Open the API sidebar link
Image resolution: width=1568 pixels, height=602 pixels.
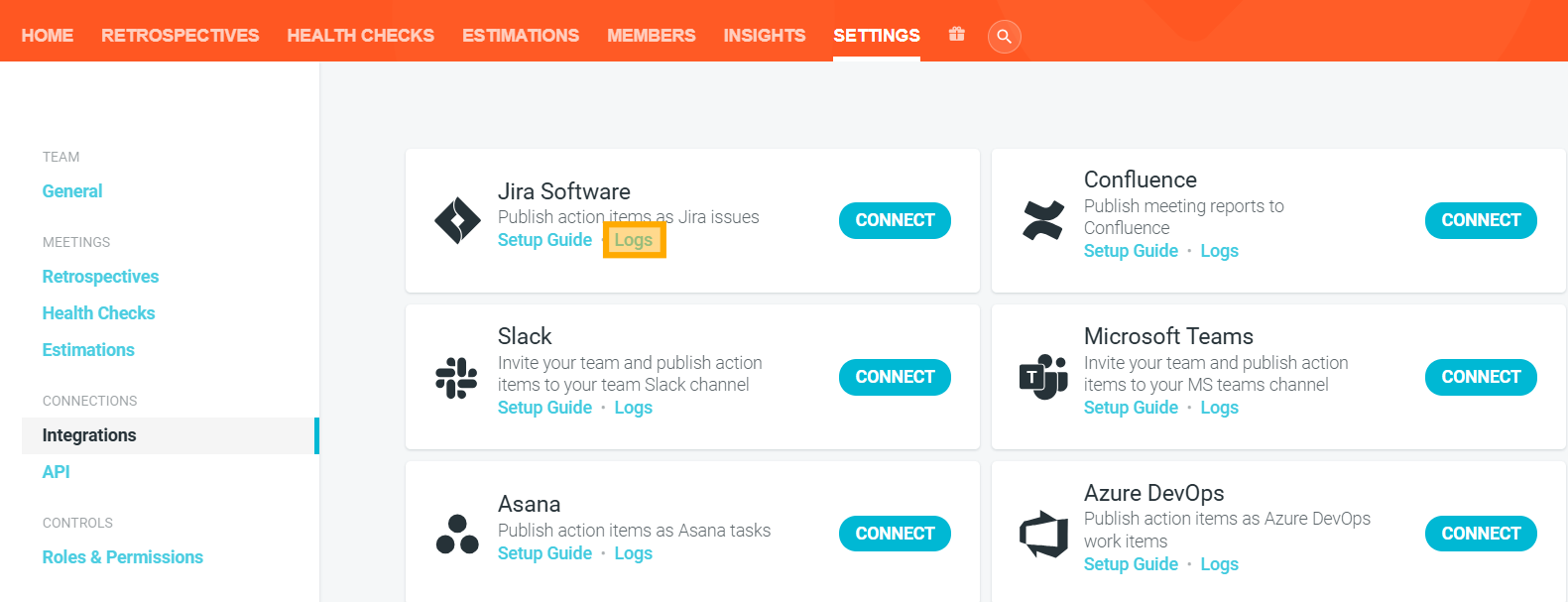point(57,472)
